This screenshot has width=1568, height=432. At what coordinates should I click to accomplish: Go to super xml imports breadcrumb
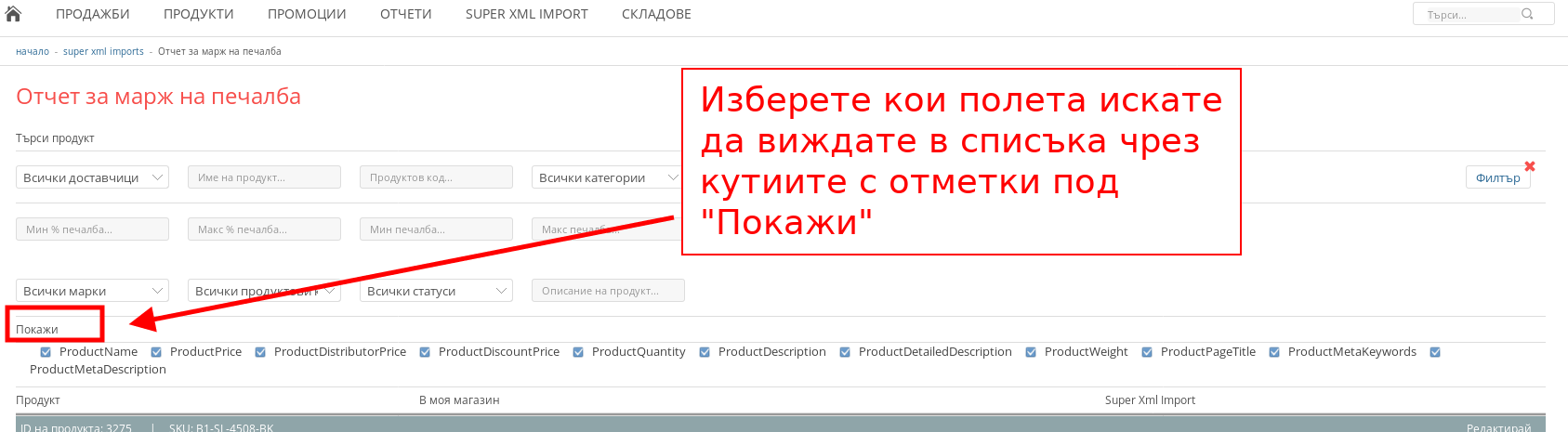(x=103, y=52)
